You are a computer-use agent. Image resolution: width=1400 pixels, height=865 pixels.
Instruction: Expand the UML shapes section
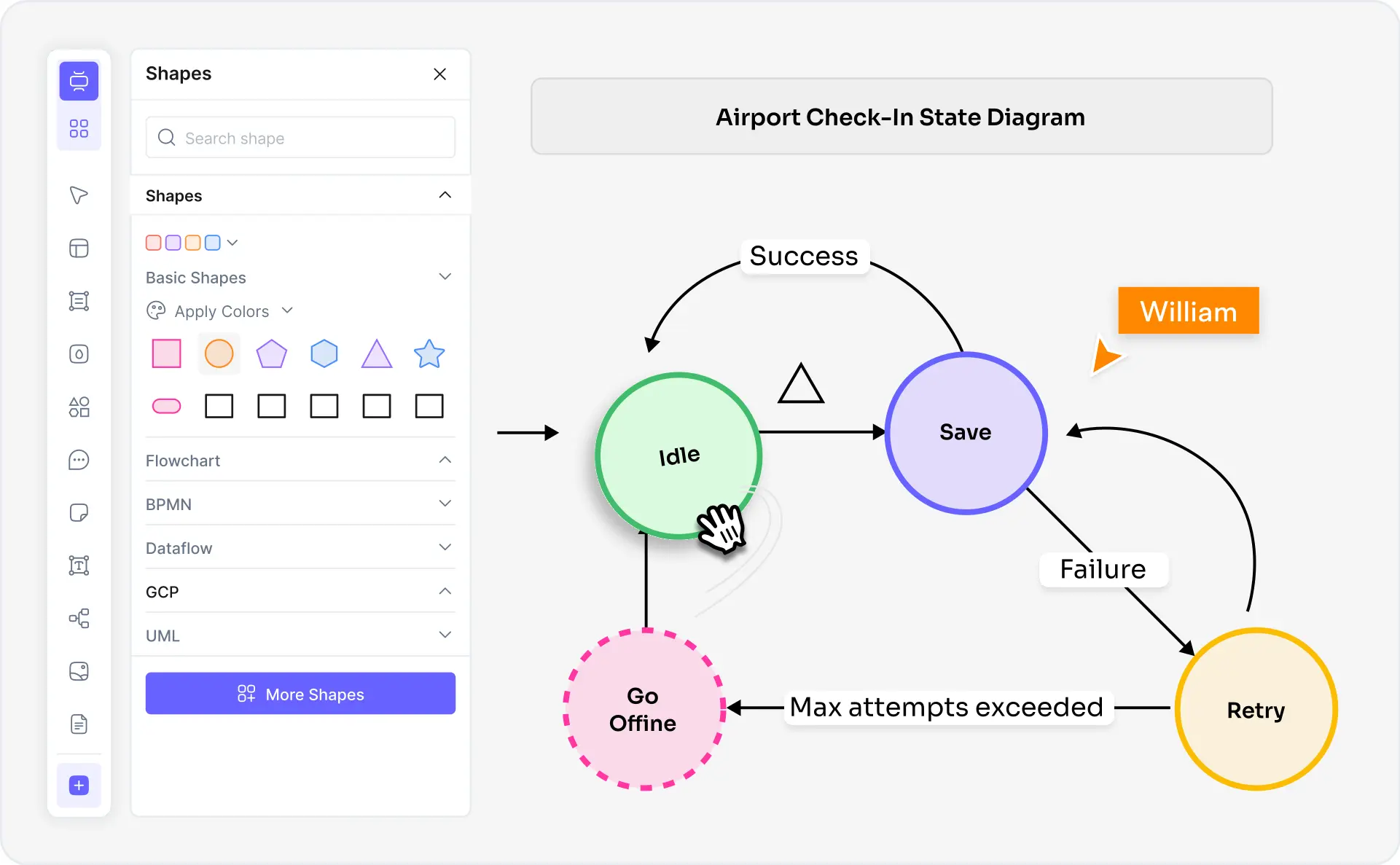445,635
